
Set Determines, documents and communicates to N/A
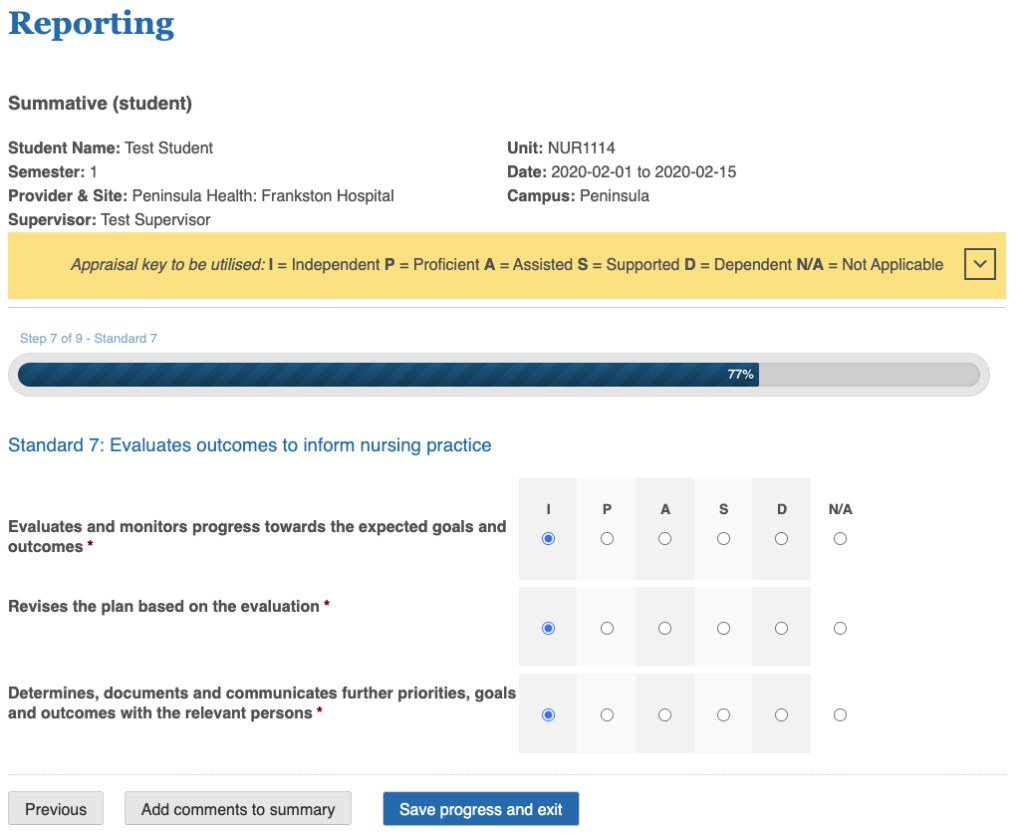coord(840,715)
